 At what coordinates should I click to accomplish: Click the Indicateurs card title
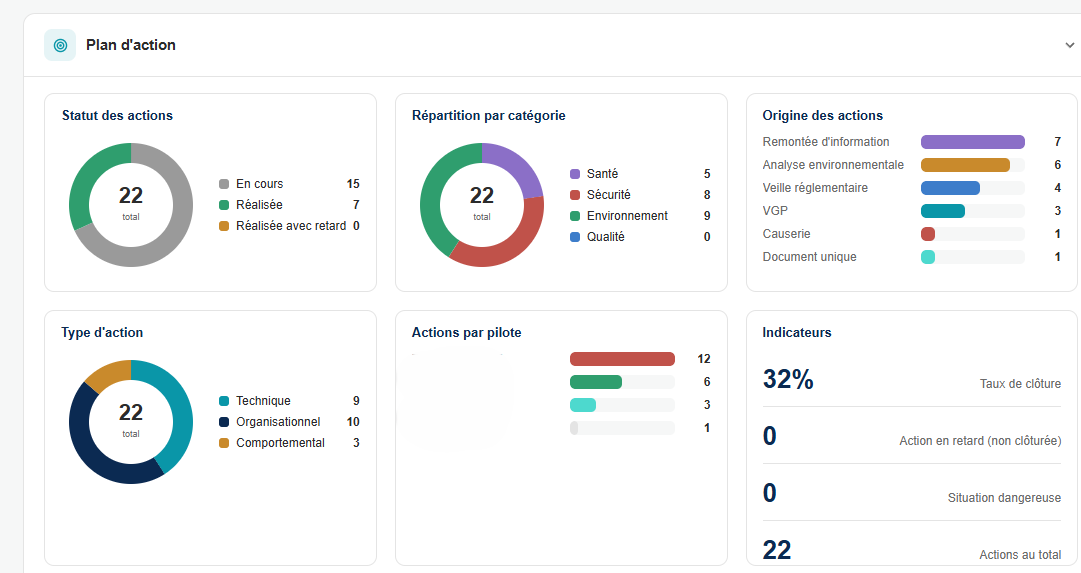click(x=797, y=332)
